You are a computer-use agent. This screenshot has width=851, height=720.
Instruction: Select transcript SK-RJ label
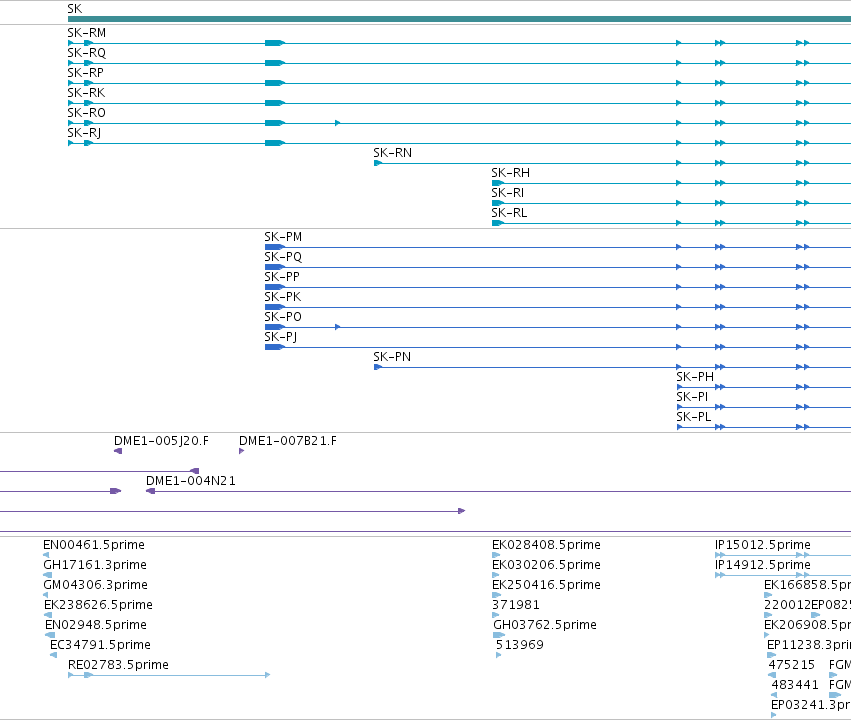[84, 133]
